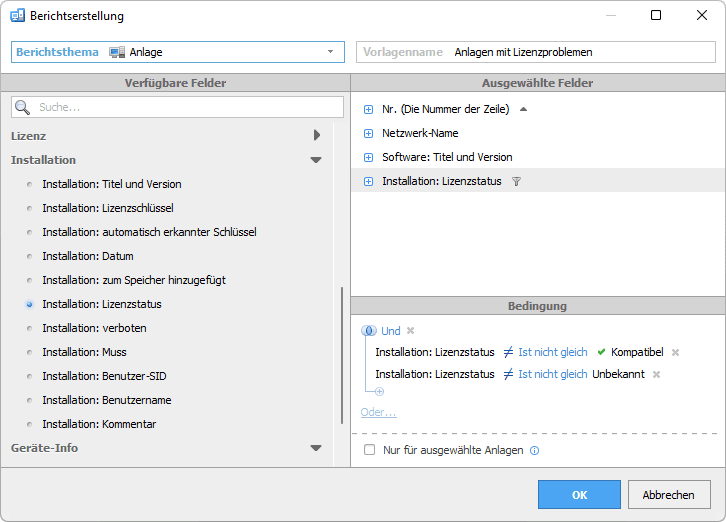
Task: Click the filter funnel icon on Installation: Lizenzstatus
Action: [516, 181]
